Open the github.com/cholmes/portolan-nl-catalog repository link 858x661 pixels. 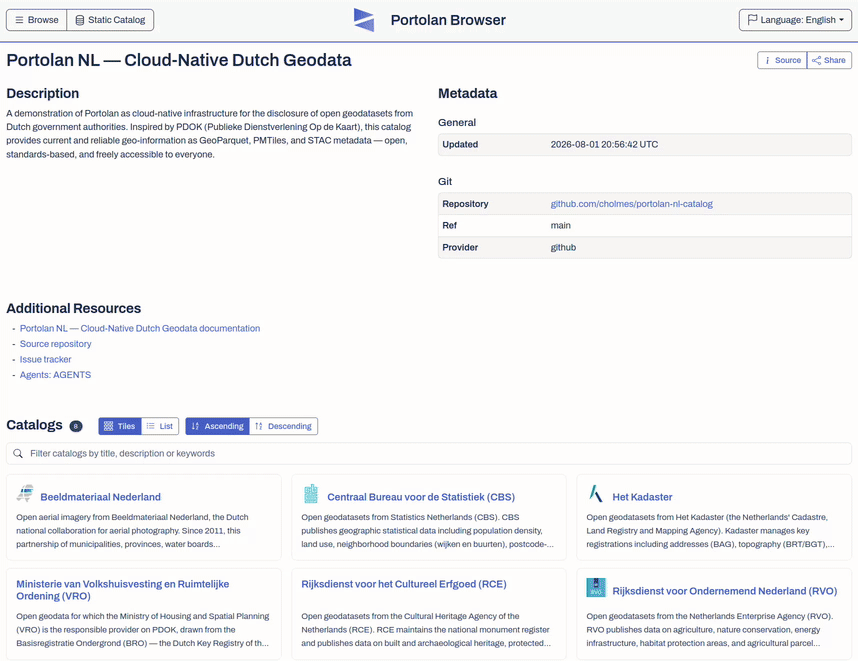(x=631, y=204)
